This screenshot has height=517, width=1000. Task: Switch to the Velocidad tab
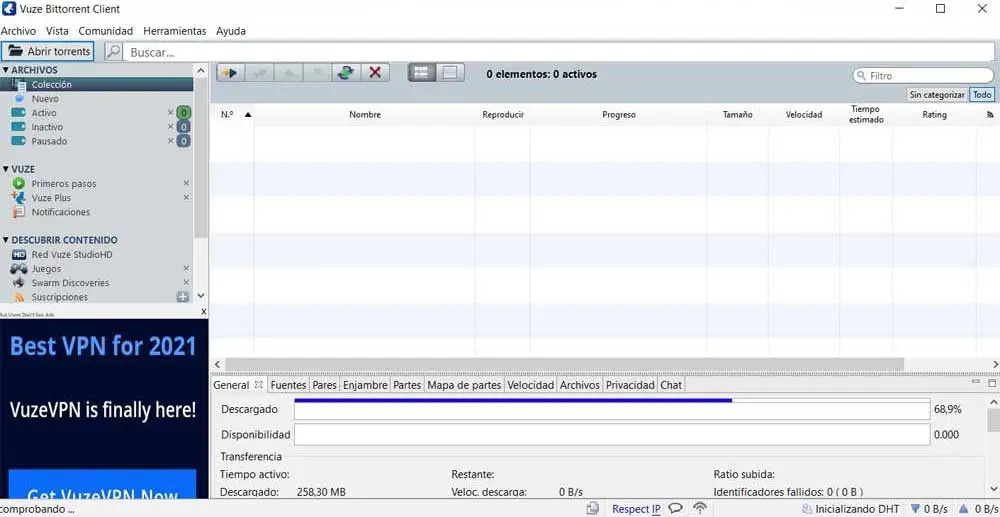point(531,385)
